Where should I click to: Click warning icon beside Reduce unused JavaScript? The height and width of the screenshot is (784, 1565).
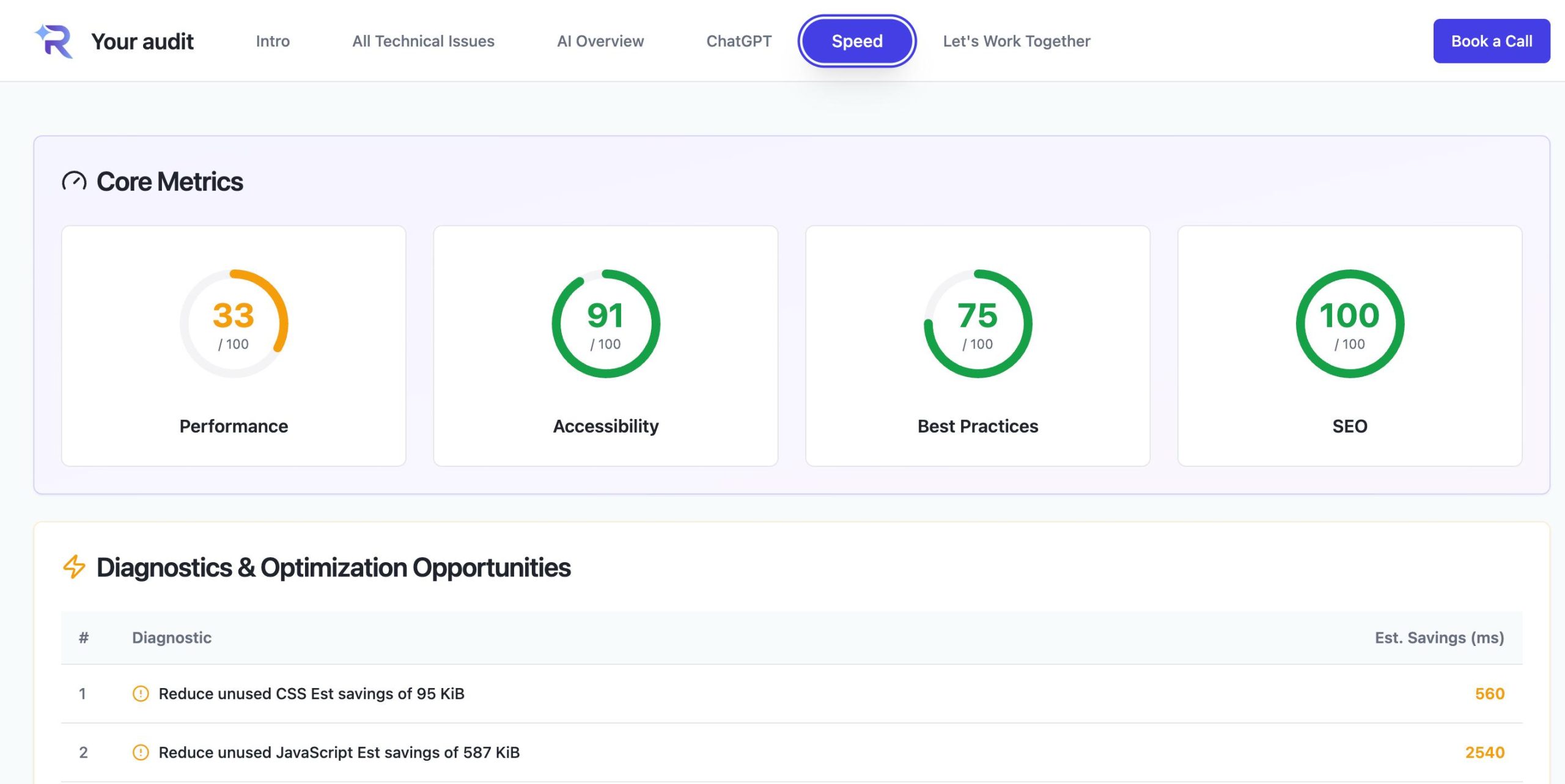tap(141, 752)
